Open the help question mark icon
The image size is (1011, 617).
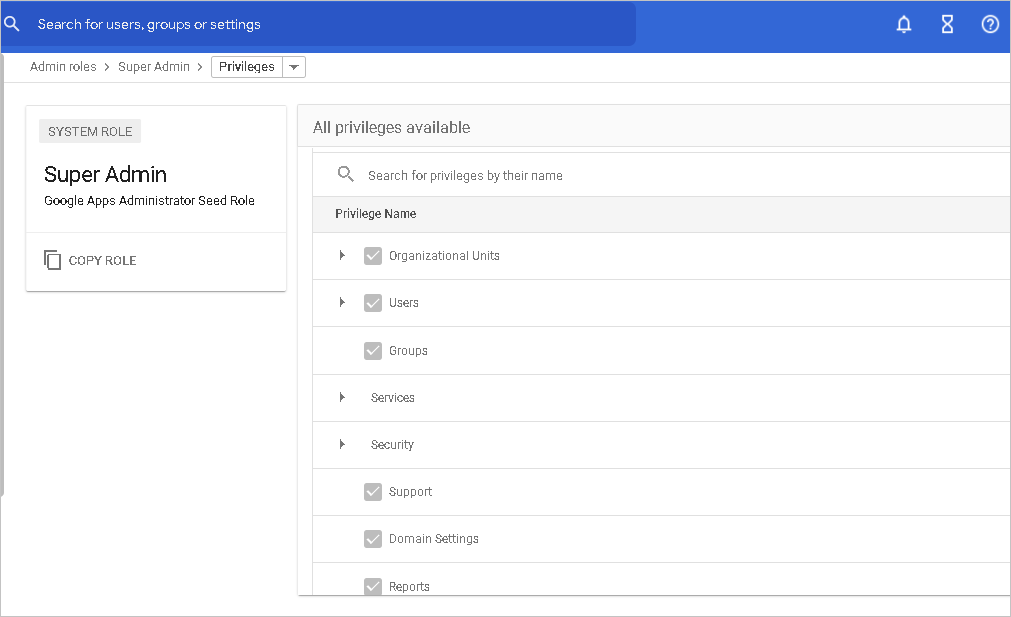point(990,25)
